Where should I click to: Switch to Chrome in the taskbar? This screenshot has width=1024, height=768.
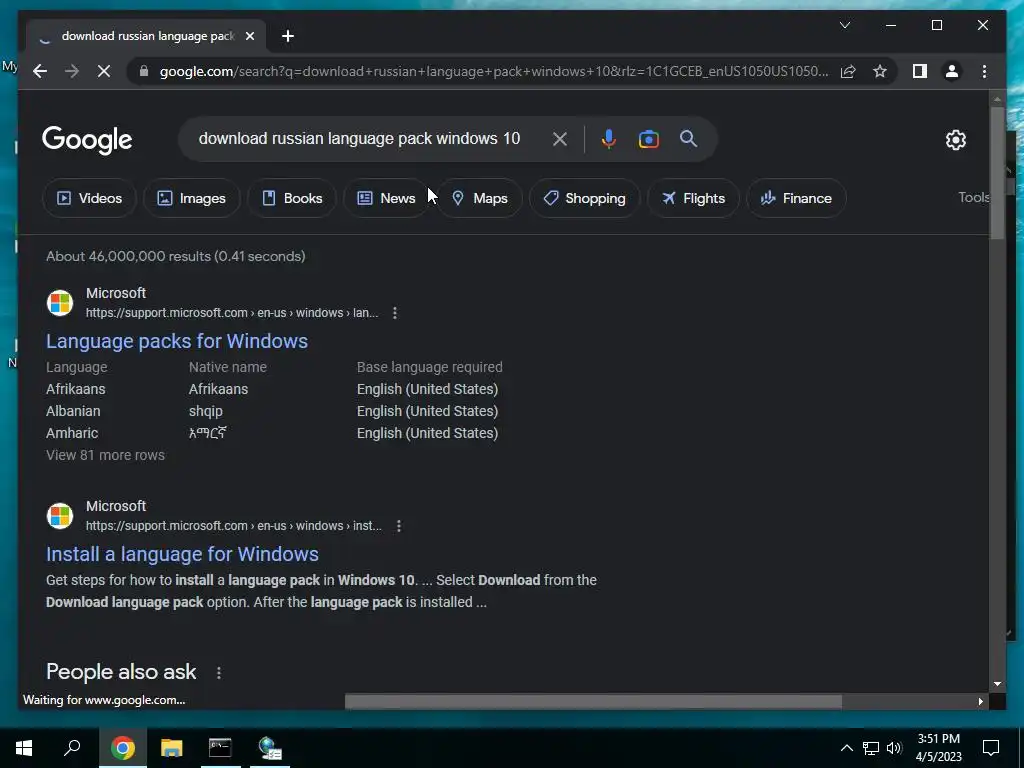point(123,748)
